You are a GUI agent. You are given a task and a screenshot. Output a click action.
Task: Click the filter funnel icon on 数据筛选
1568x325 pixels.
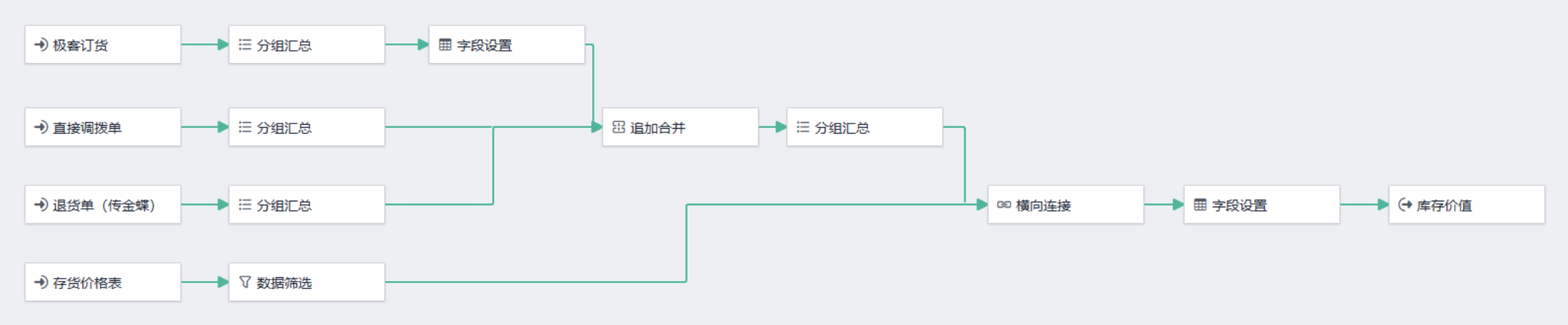point(245,282)
